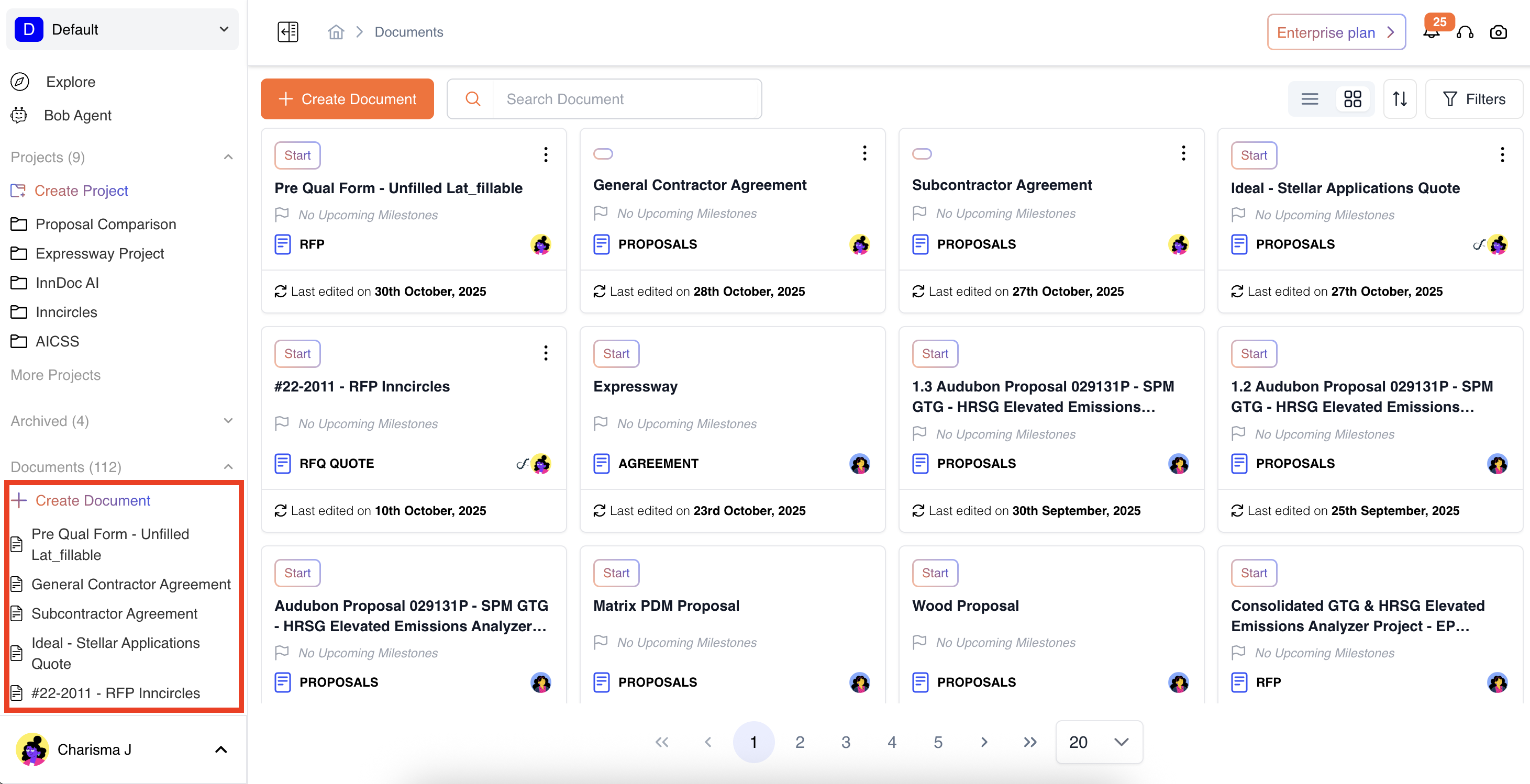Open the Expressway Project folder

99,253
